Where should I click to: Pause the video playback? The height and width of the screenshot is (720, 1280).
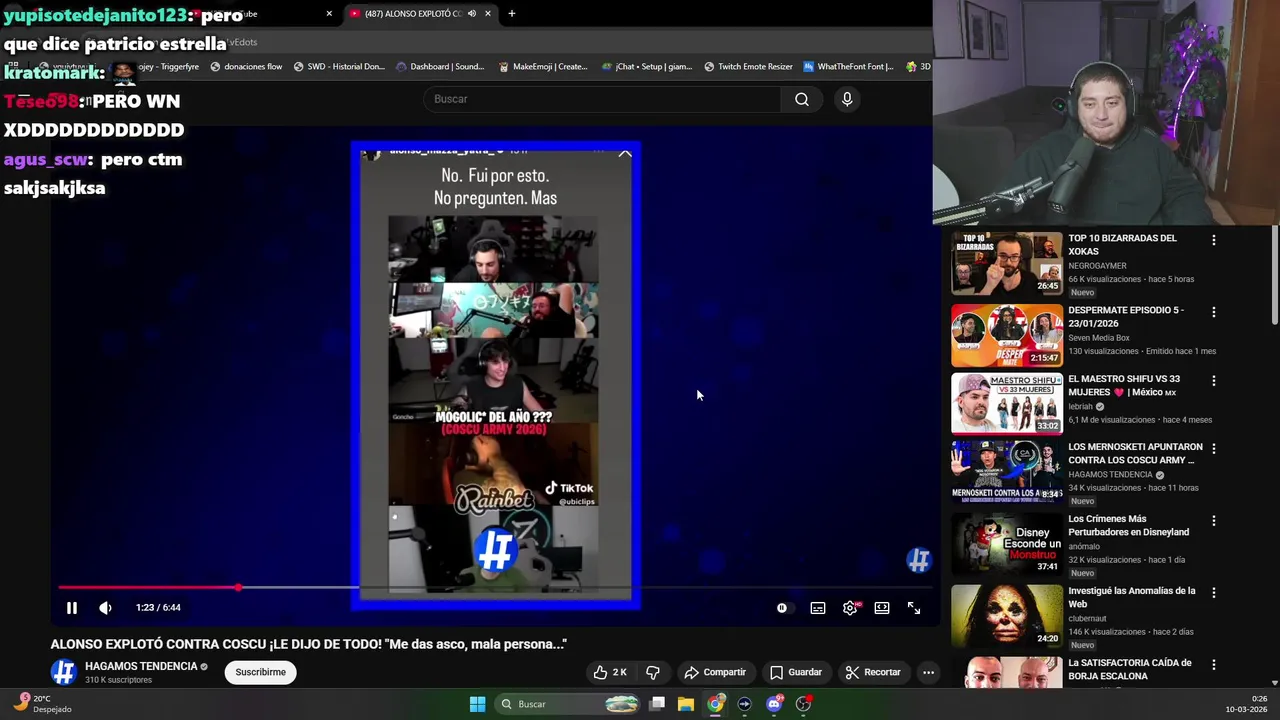pos(72,608)
